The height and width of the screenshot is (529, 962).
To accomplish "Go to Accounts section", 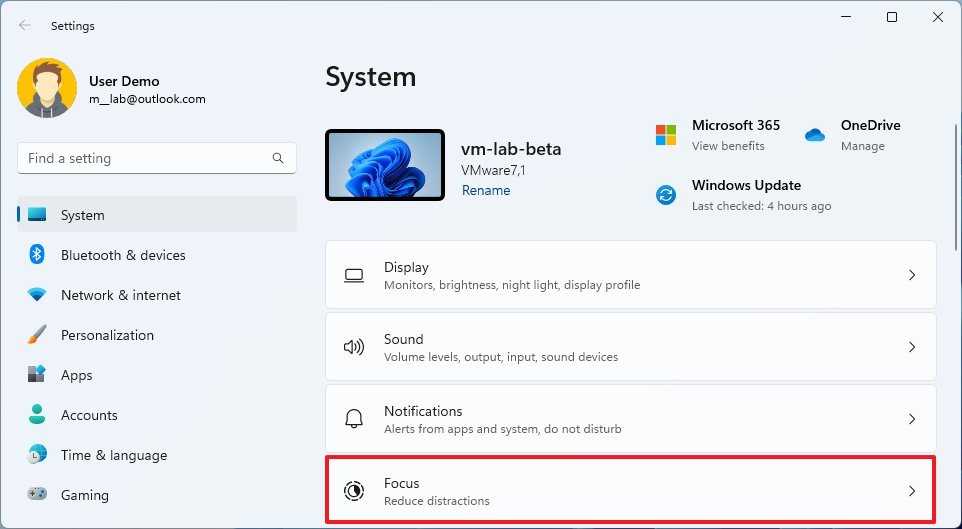I will pos(89,415).
